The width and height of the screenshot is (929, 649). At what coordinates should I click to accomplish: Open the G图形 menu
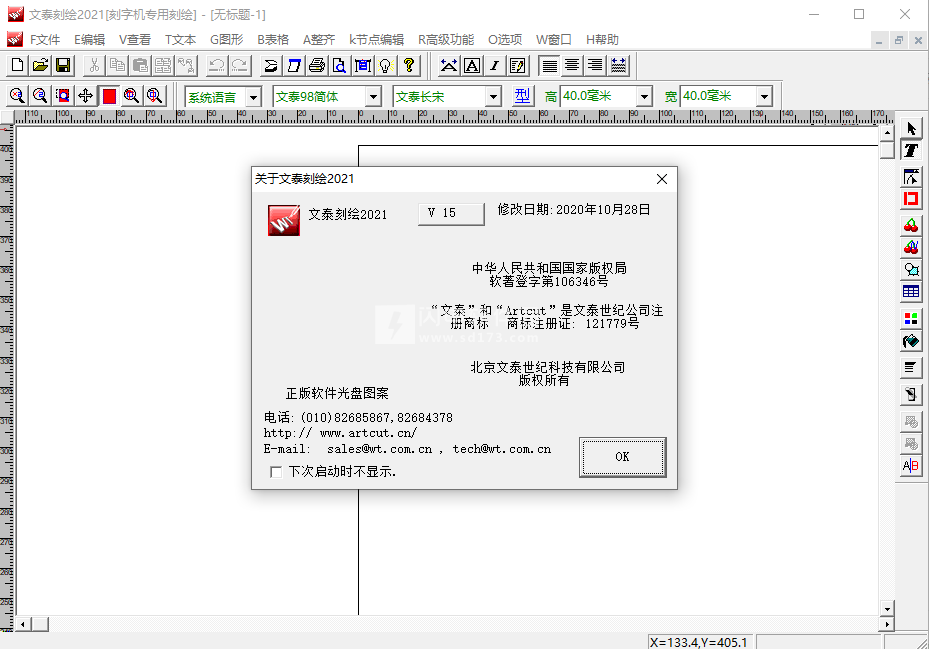[227, 40]
